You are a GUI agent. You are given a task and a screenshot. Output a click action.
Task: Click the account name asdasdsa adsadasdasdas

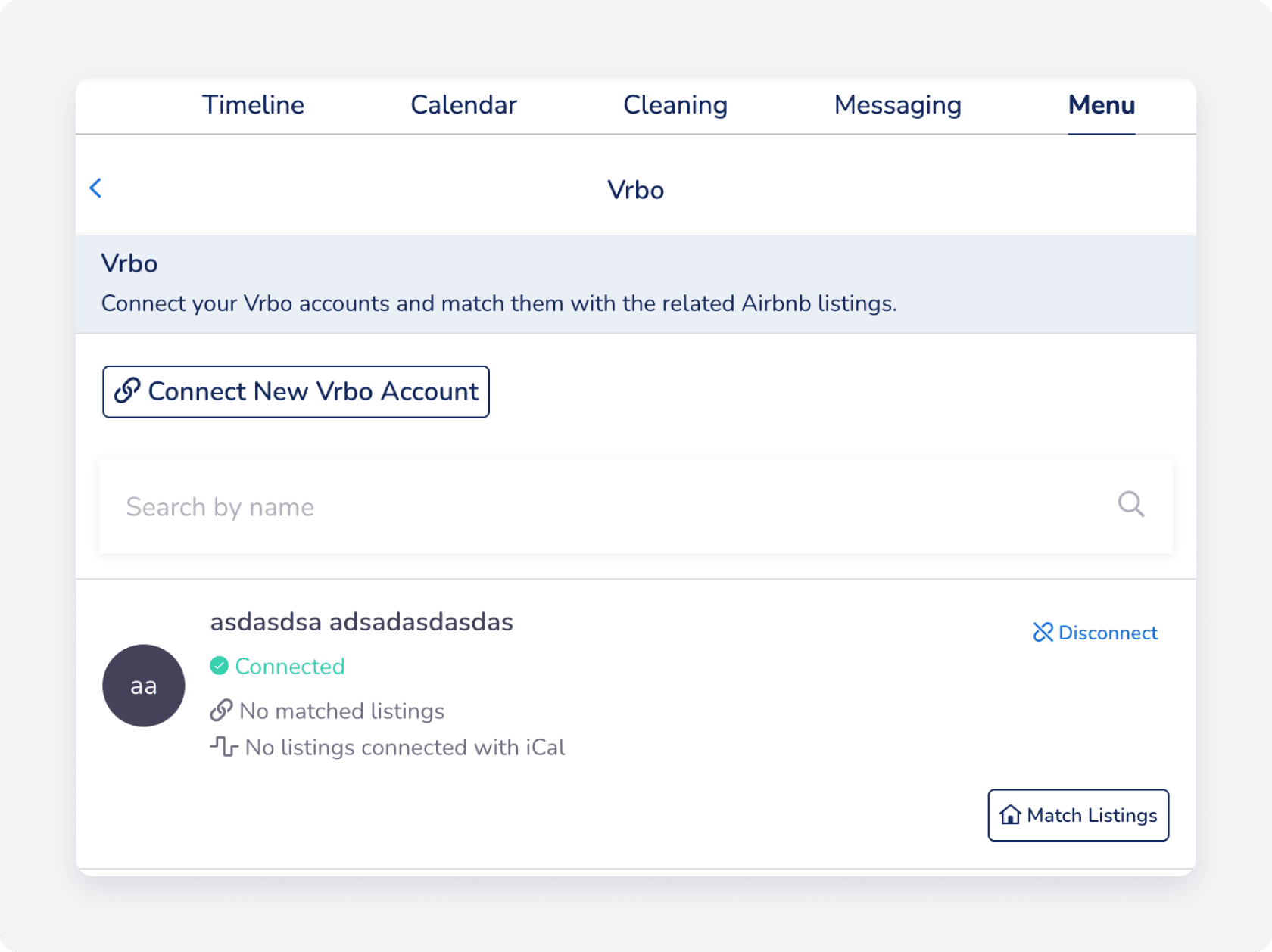pos(361,622)
